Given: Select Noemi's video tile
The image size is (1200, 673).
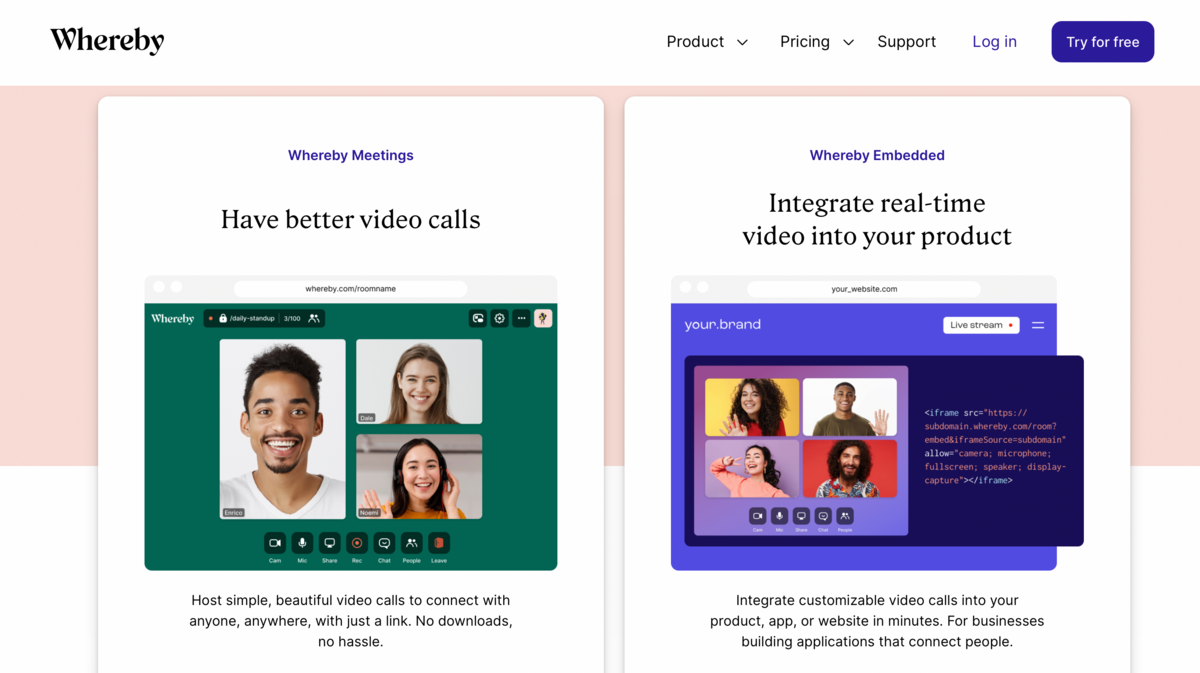Looking at the screenshot, I should 419,476.
